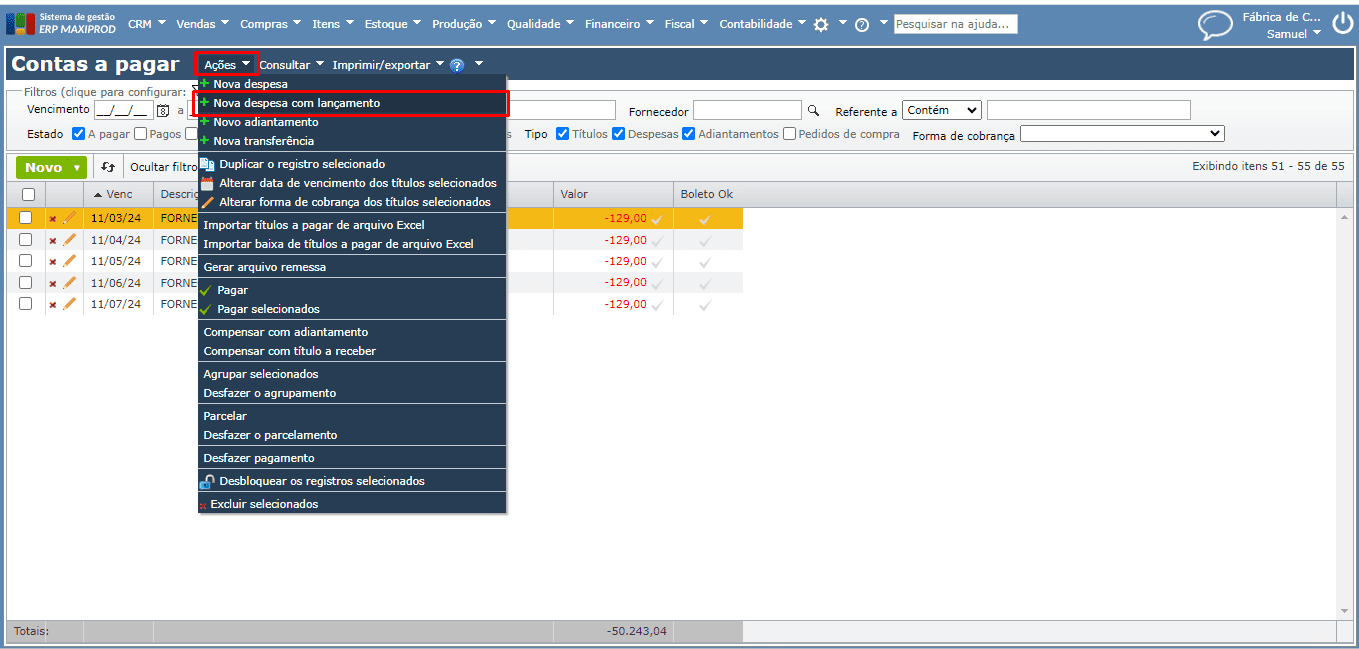The width and height of the screenshot is (1359, 649).
Task: Click the green plus icon beside Nova transferência
Action: click(205, 141)
